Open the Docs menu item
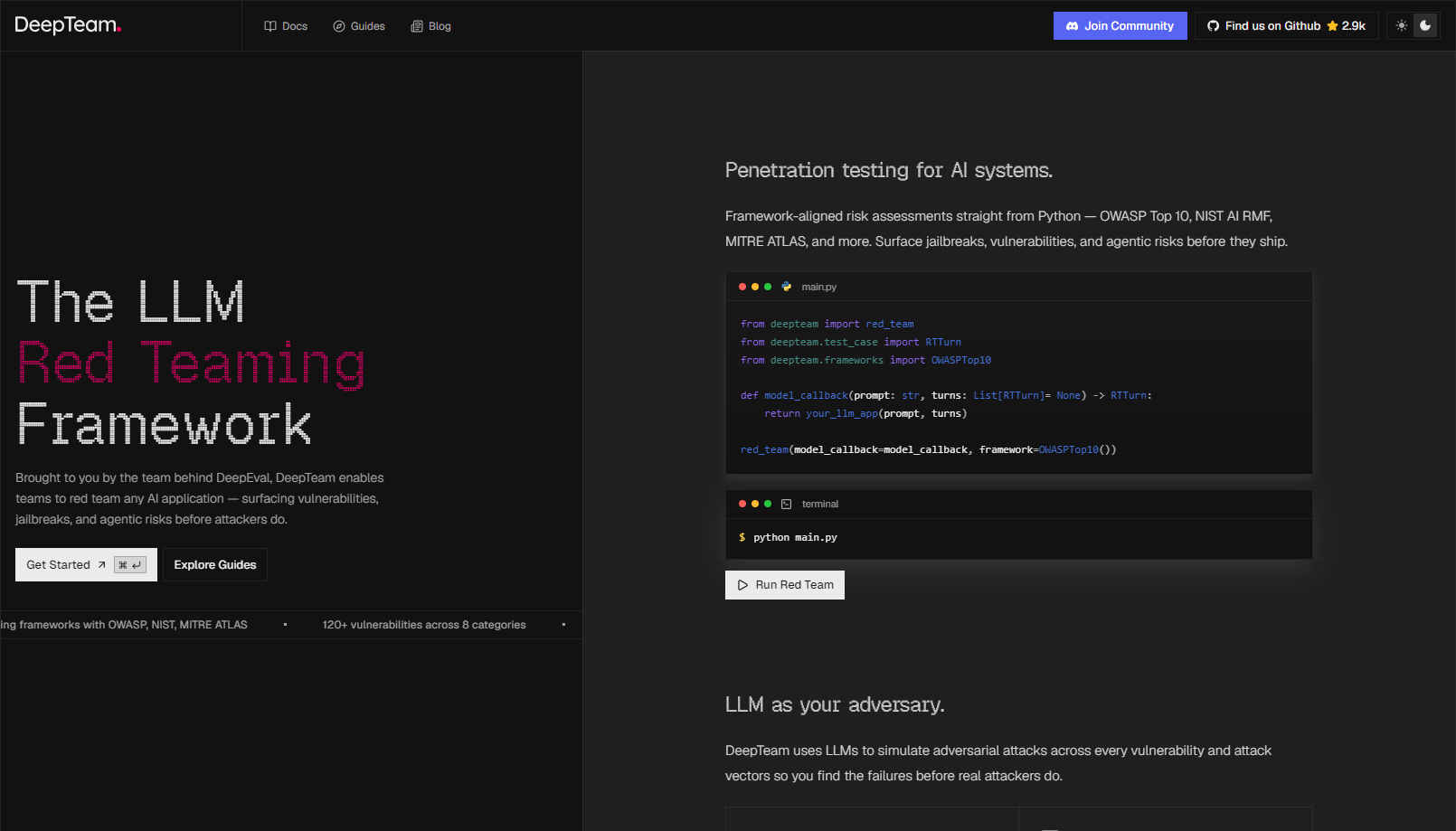Image resolution: width=1456 pixels, height=831 pixels. tap(286, 26)
